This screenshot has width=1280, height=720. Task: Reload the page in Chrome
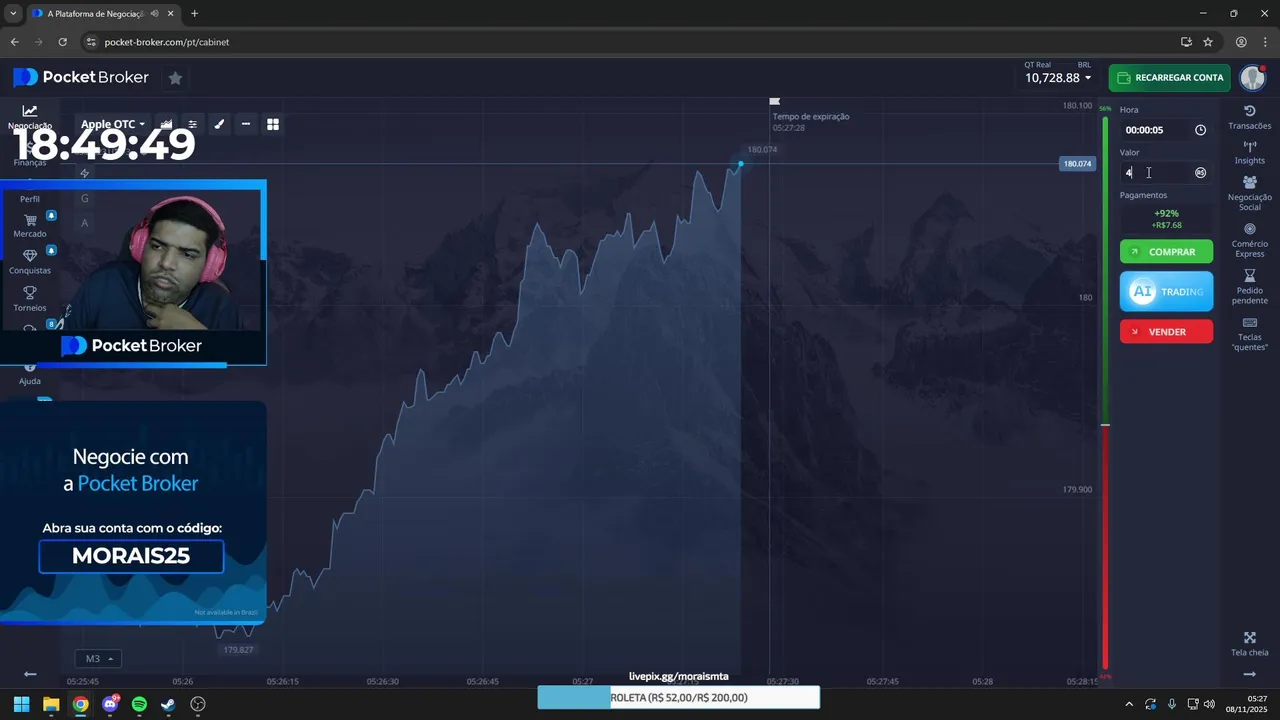62,42
